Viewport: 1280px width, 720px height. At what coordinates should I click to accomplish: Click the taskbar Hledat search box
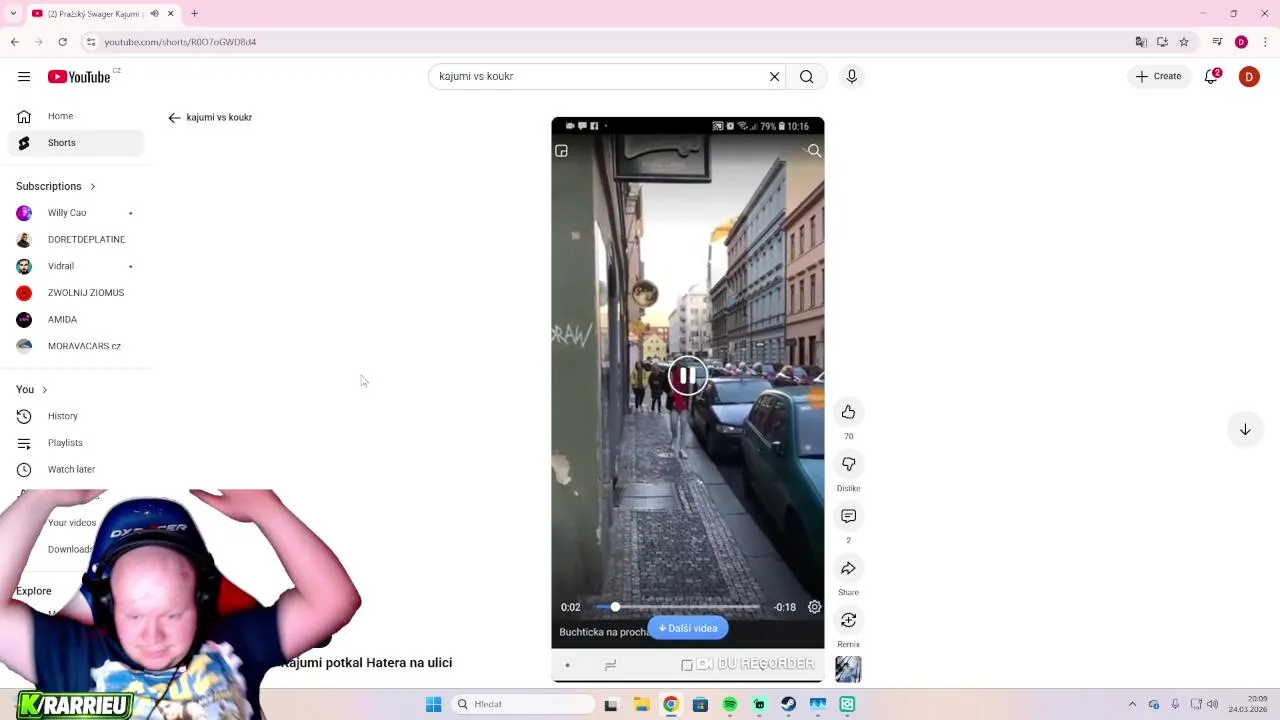pos(522,705)
